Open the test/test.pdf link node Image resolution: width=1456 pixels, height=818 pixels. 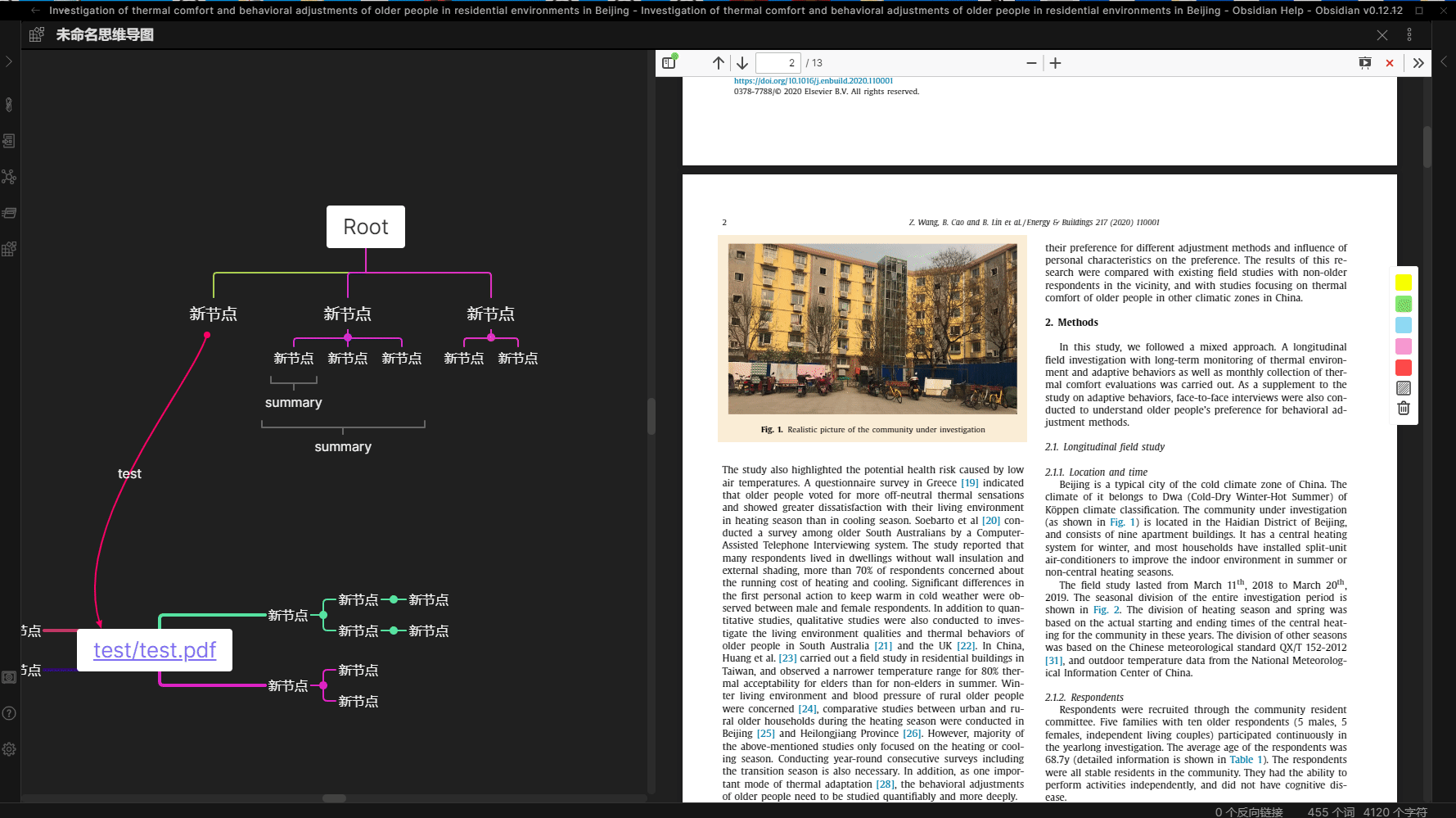tap(155, 650)
